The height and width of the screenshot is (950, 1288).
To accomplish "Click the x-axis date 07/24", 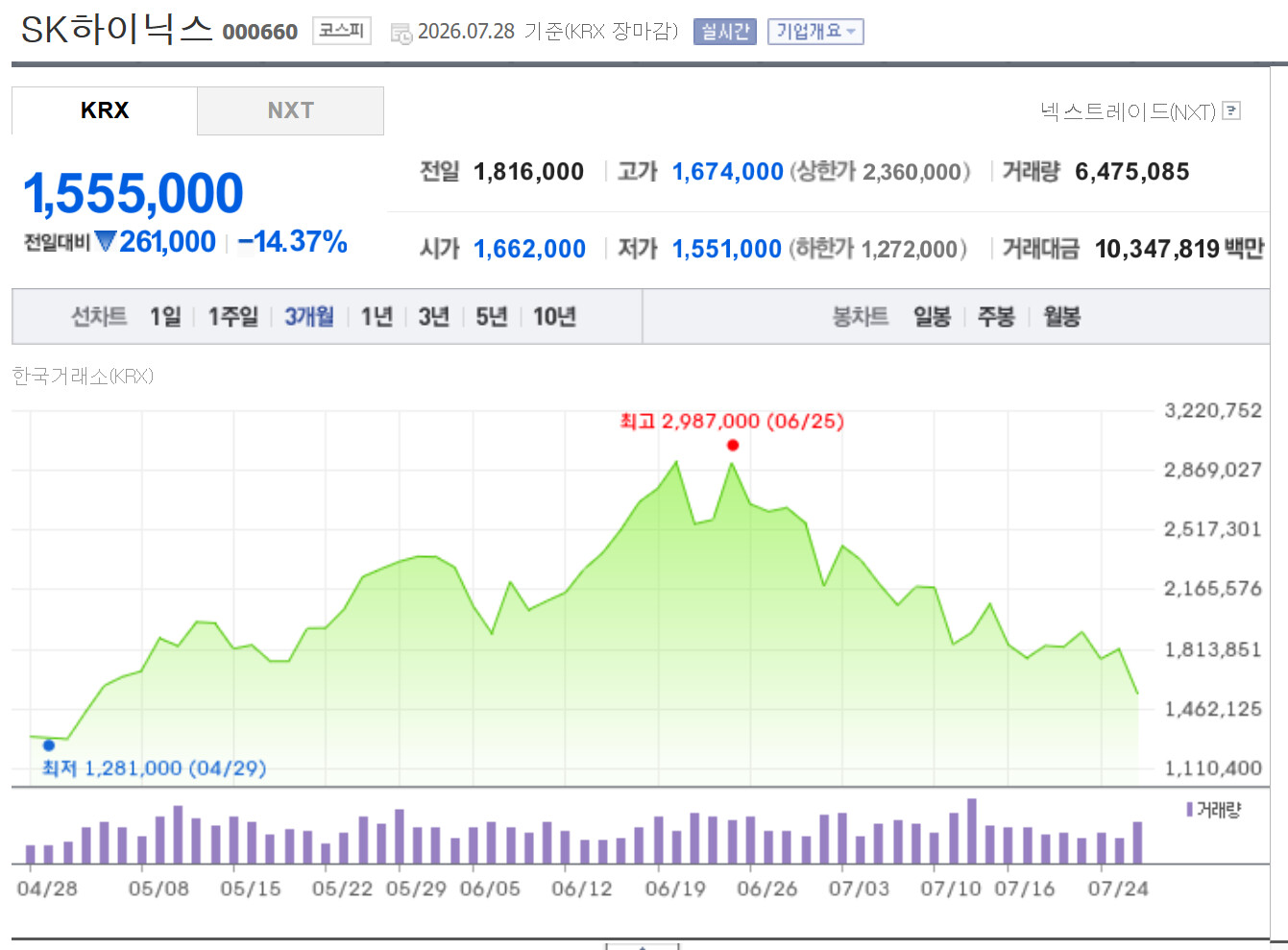I will (1118, 889).
